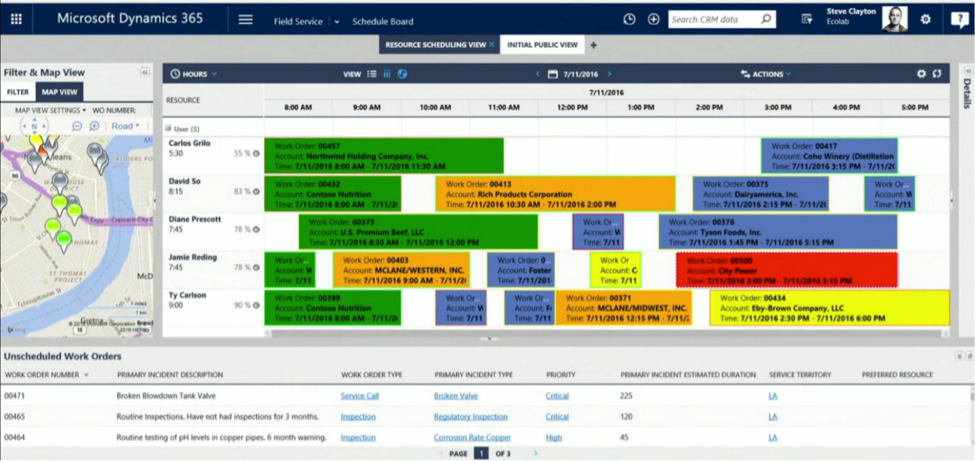The height and width of the screenshot is (461, 975).
Task: Open the Hours view dropdown
Action: coord(194,74)
